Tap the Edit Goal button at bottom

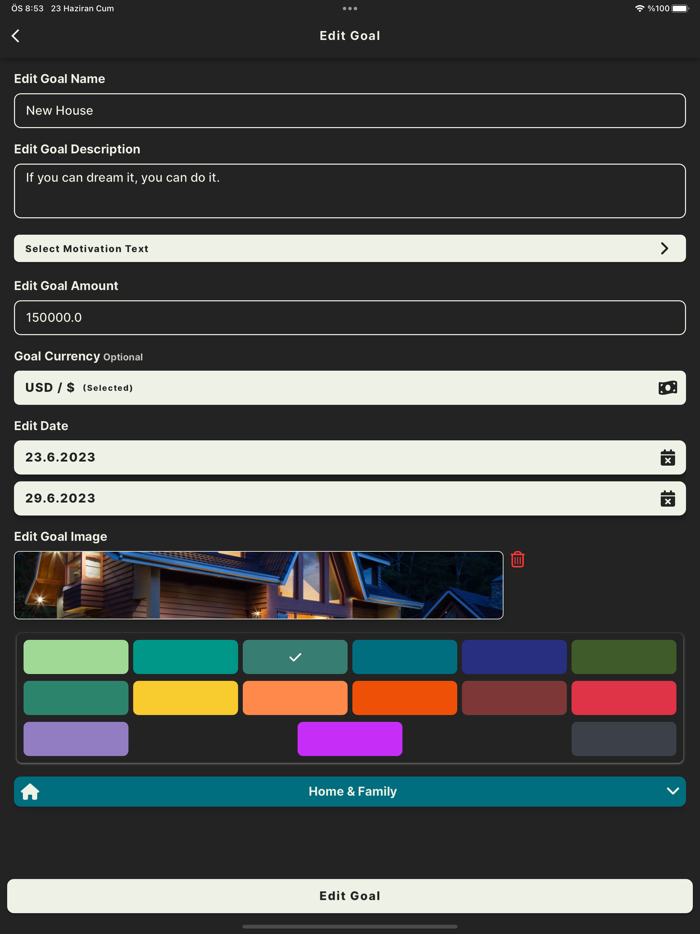(x=350, y=896)
